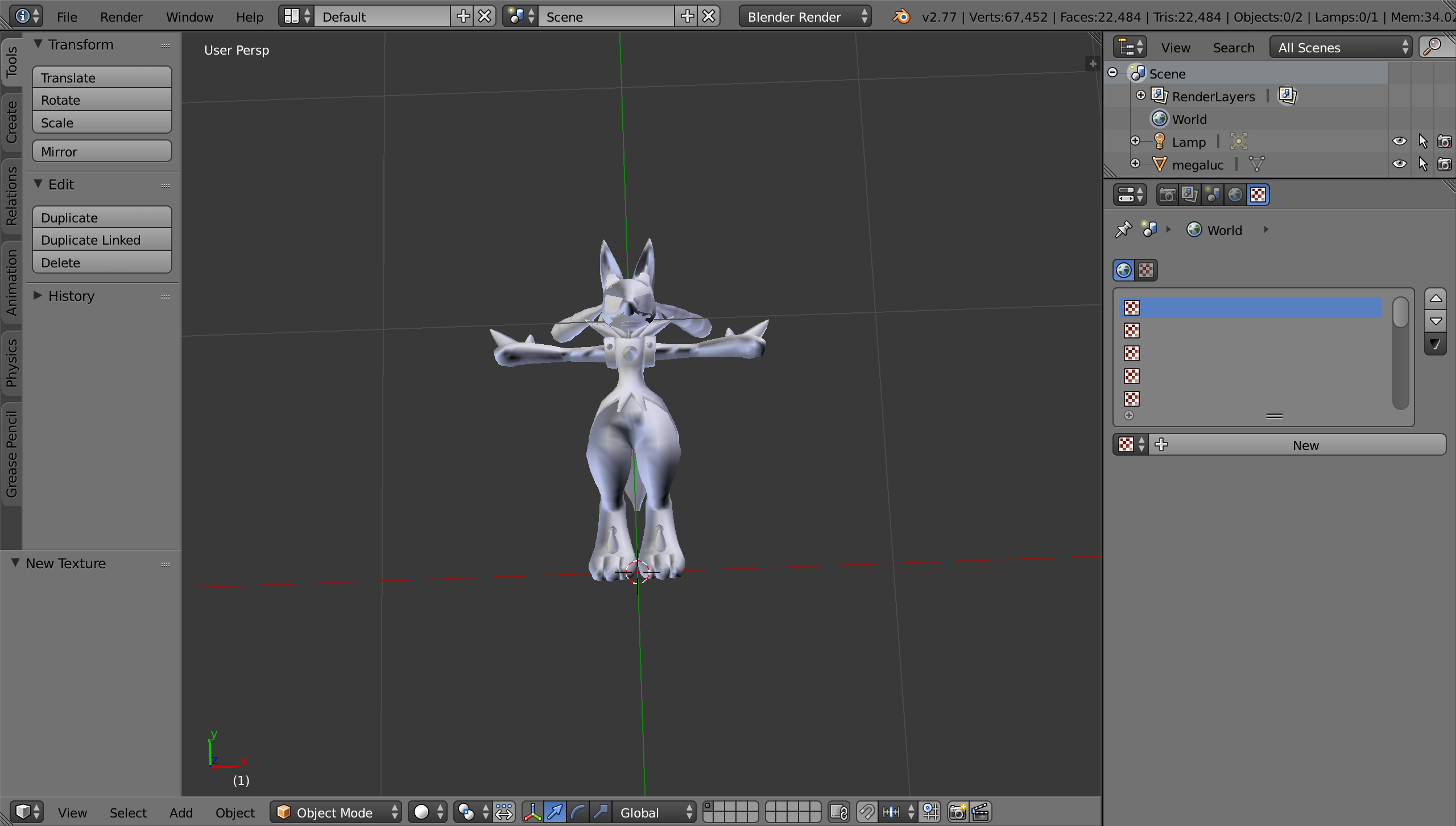Select the Scale manipulator icon
The width and height of the screenshot is (1456, 826).
[601, 812]
